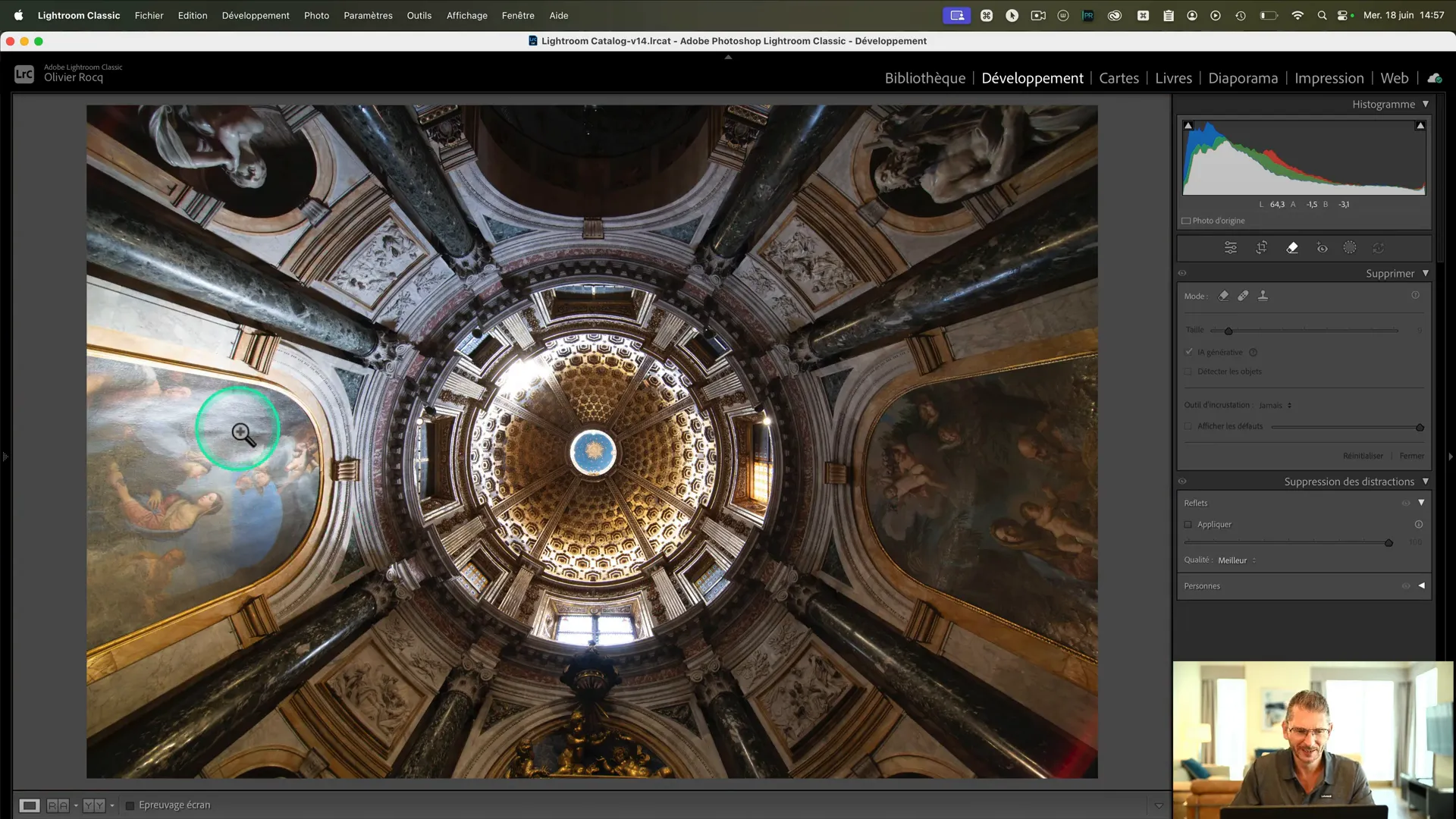The width and height of the screenshot is (1456, 819).
Task: Click the Fermer button
Action: point(1411,456)
